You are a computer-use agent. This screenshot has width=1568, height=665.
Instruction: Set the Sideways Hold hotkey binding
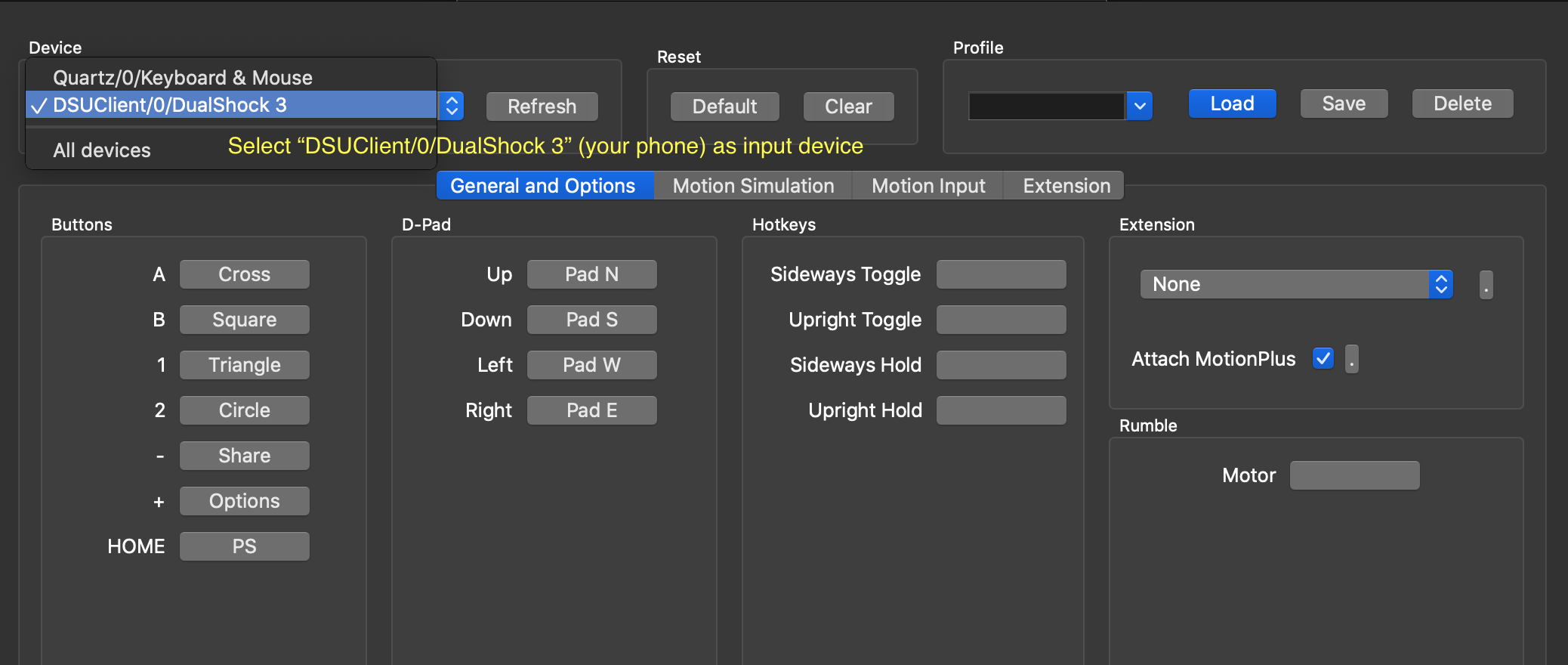pyautogui.click(x=1002, y=365)
